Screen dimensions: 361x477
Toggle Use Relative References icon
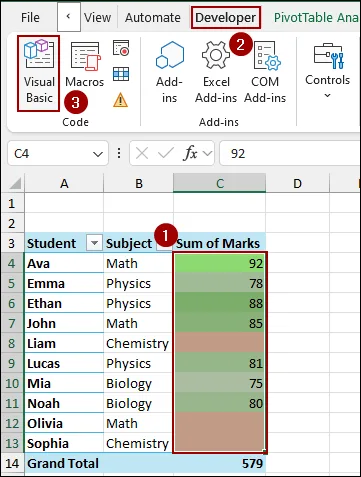[121, 74]
